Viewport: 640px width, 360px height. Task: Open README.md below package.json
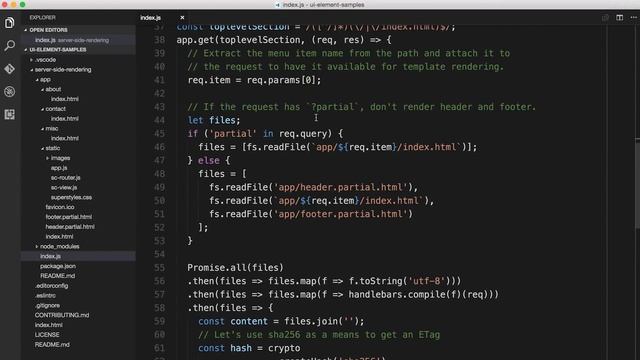coord(57,276)
